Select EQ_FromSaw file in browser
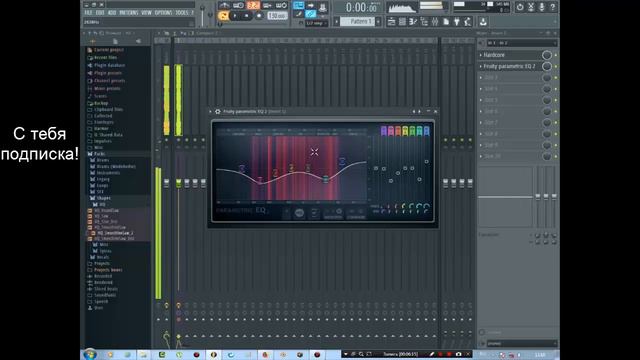 [x=107, y=211]
